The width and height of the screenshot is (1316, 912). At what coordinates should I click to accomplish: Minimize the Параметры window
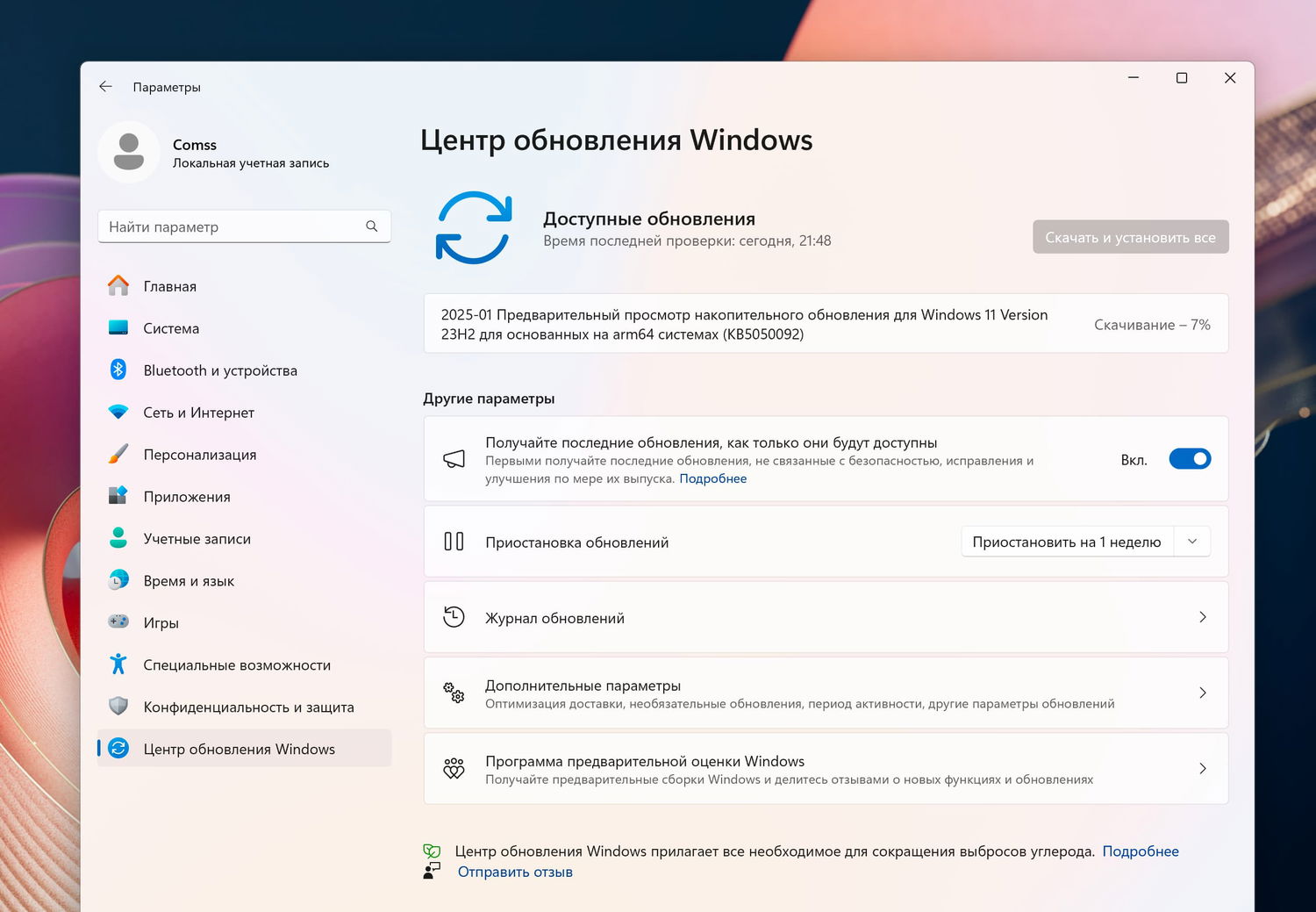click(1134, 78)
